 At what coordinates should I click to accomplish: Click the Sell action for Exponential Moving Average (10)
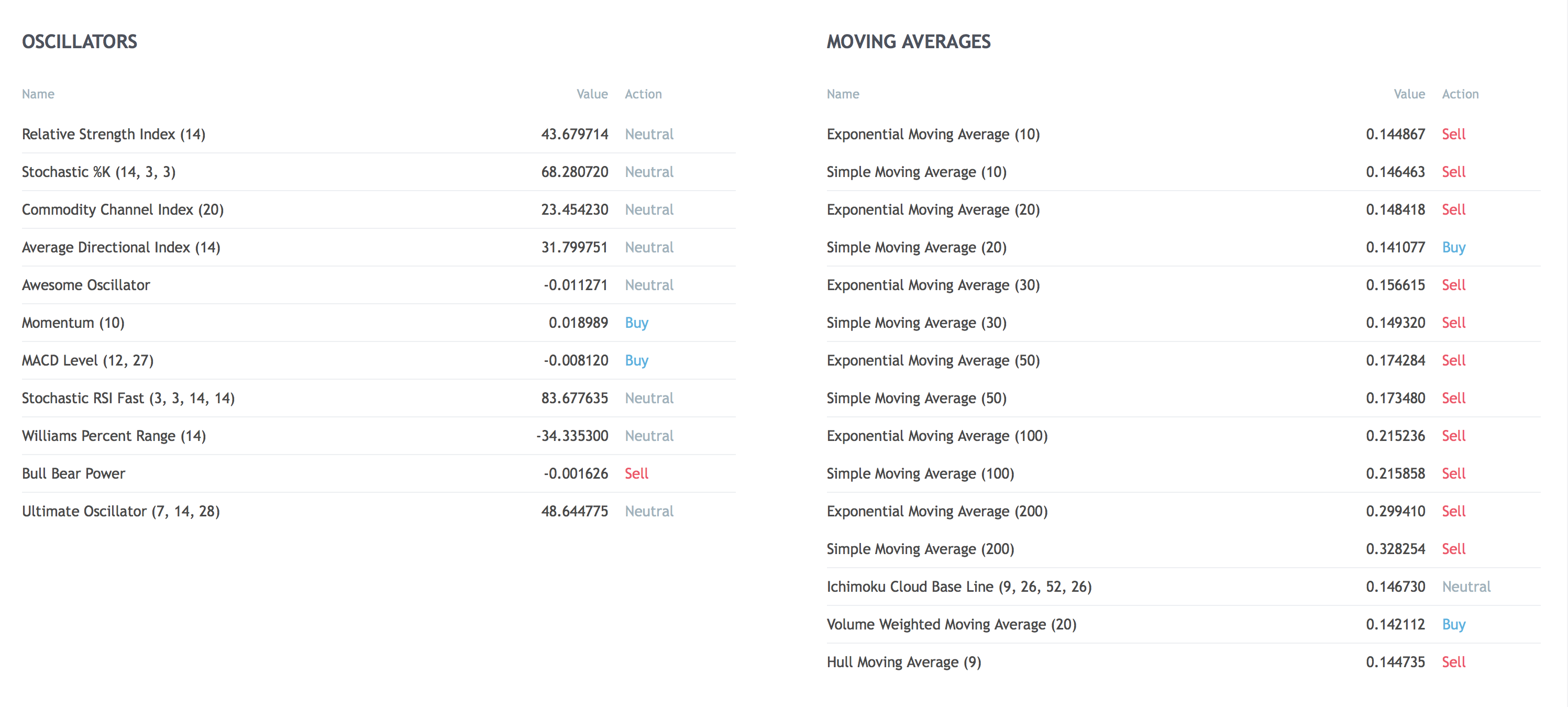[x=1454, y=134]
